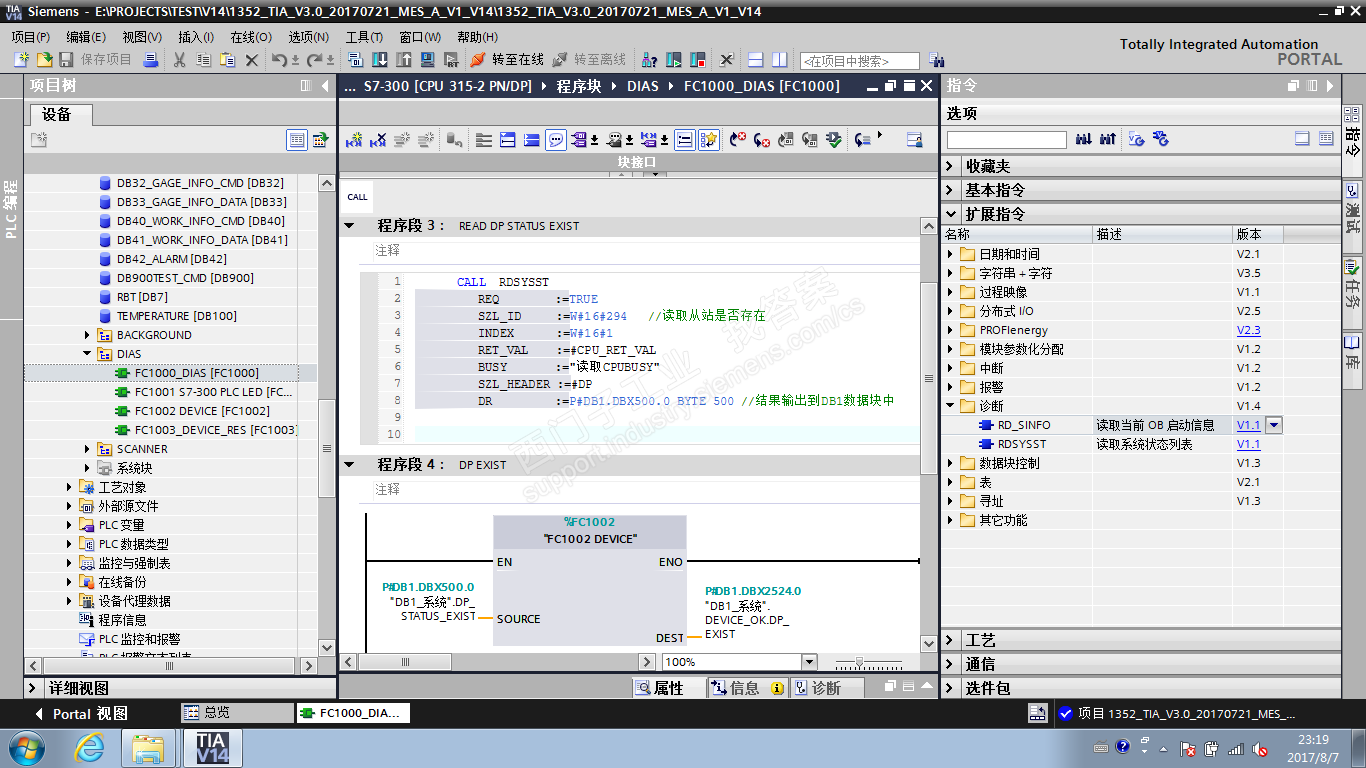Expand the 基本指令 section
Screen dimensions: 1366x768
(950, 190)
